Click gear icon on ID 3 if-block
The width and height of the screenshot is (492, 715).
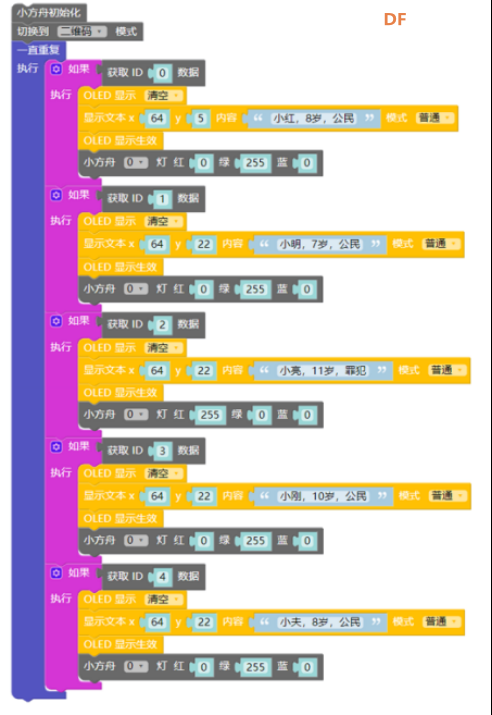56,446
